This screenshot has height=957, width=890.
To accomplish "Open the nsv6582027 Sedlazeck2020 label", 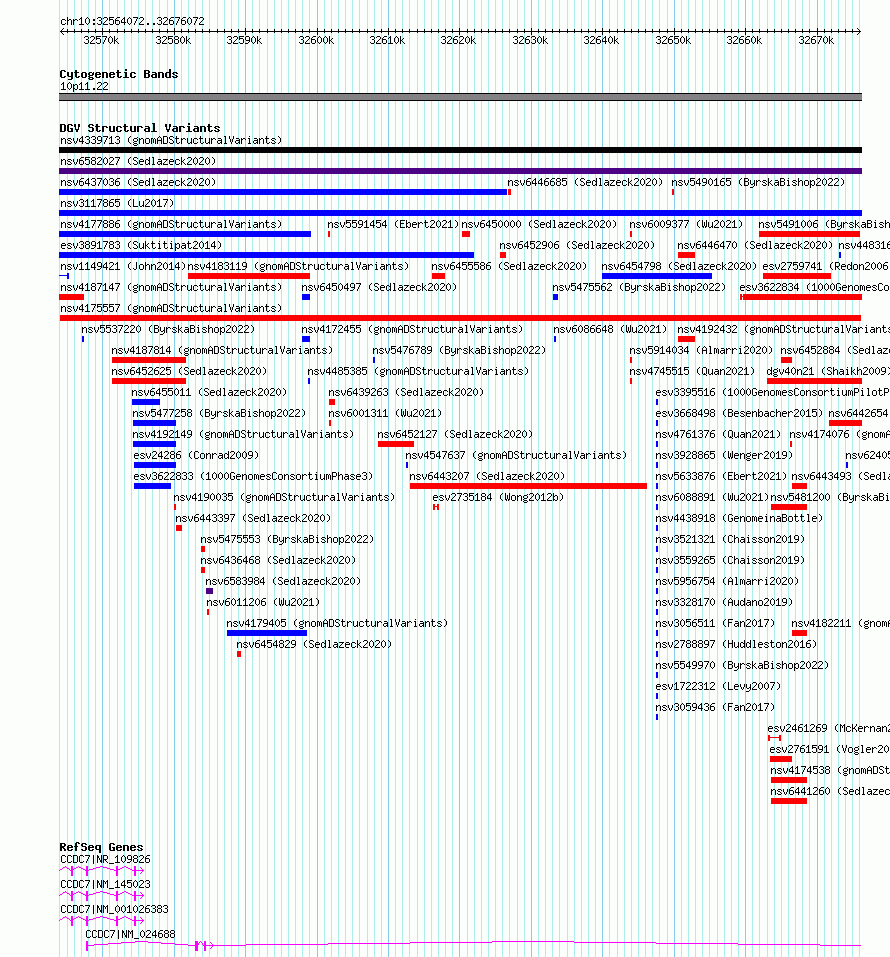I will (138, 161).
